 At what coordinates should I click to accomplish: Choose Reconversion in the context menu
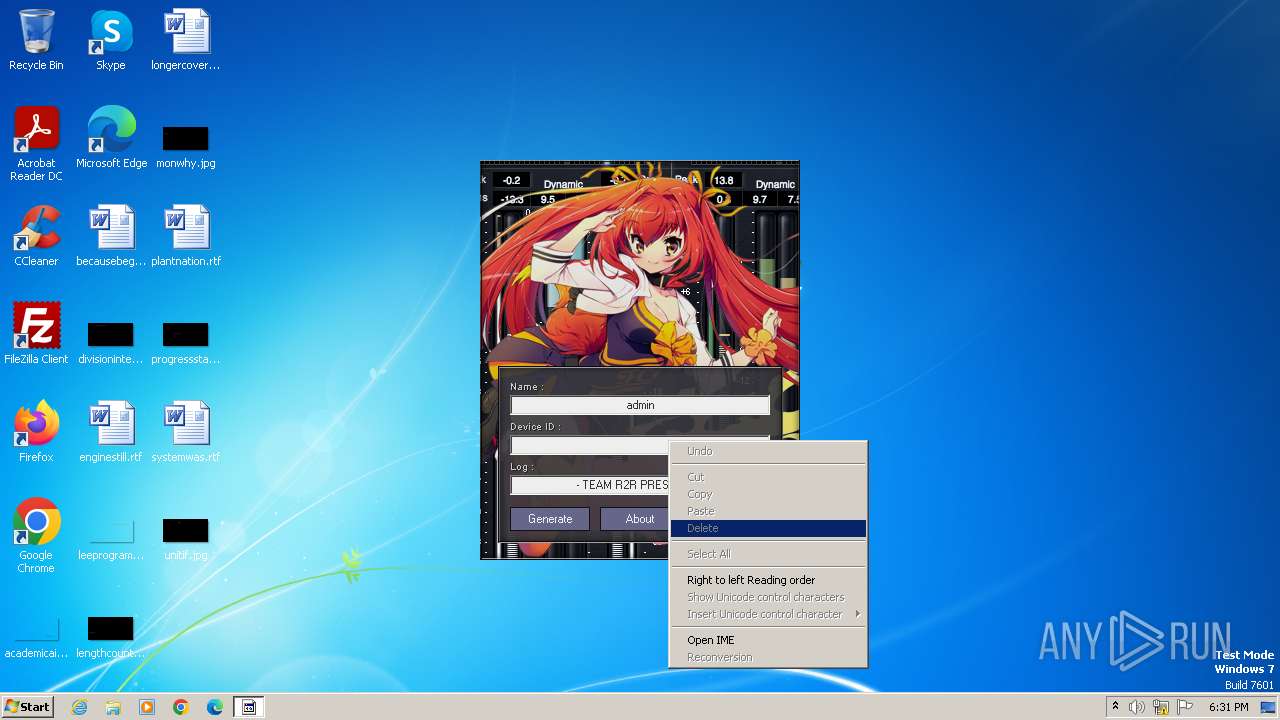[768, 657]
